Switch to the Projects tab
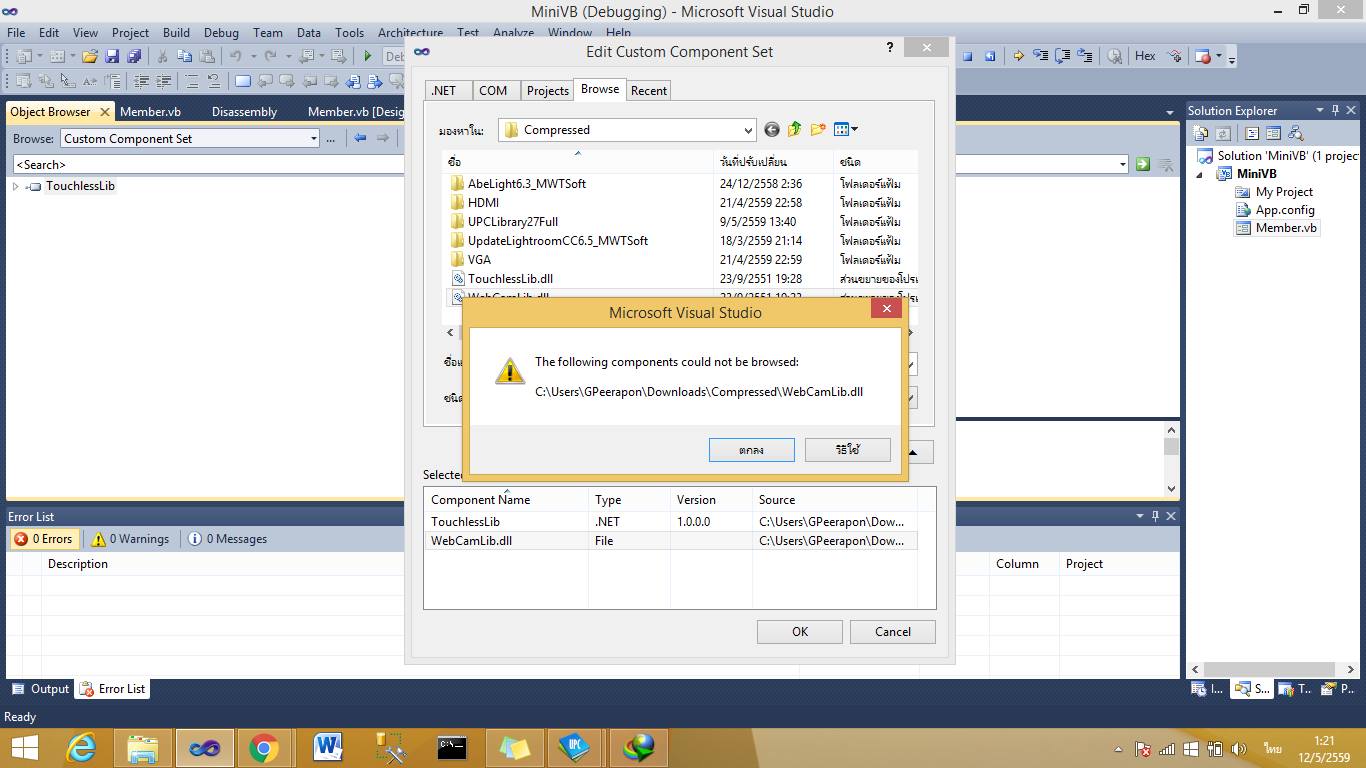Screen dimensions: 1366x768 pyautogui.click(x=547, y=90)
